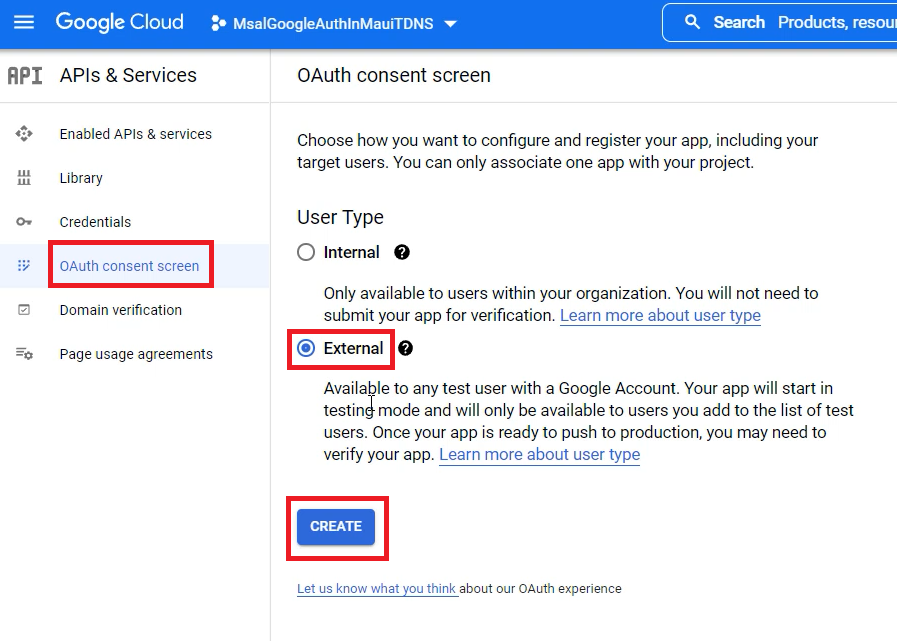Click the API logo icon

point(25,76)
